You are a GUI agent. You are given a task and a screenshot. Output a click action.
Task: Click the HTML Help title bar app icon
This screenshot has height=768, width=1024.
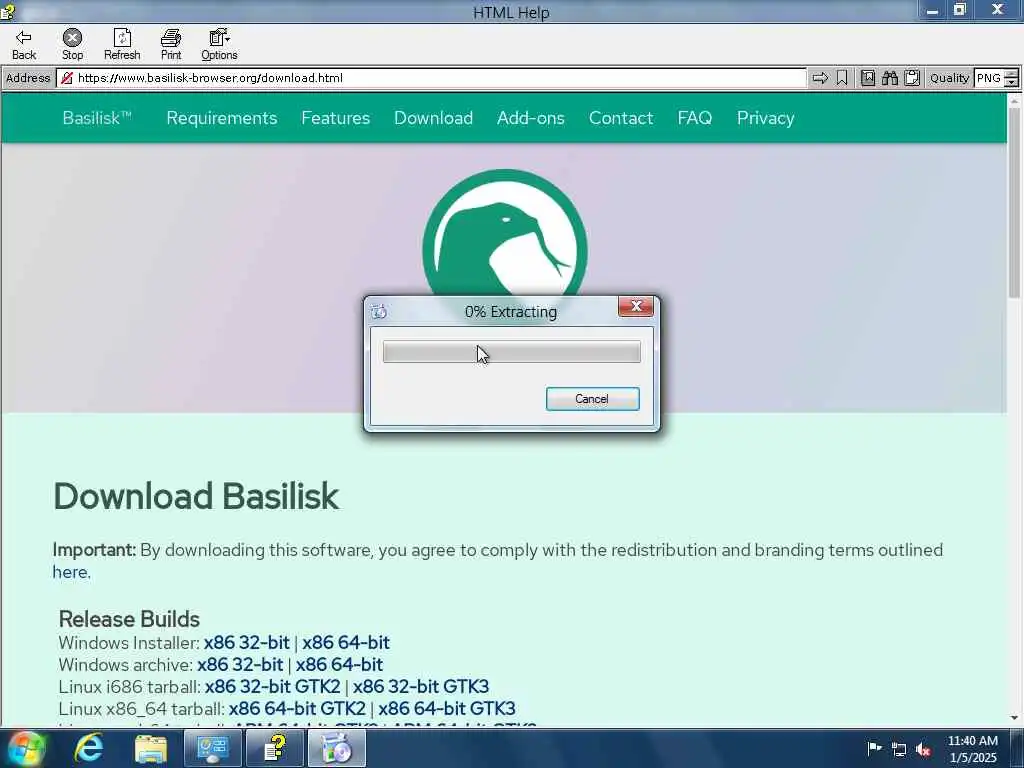8,11
